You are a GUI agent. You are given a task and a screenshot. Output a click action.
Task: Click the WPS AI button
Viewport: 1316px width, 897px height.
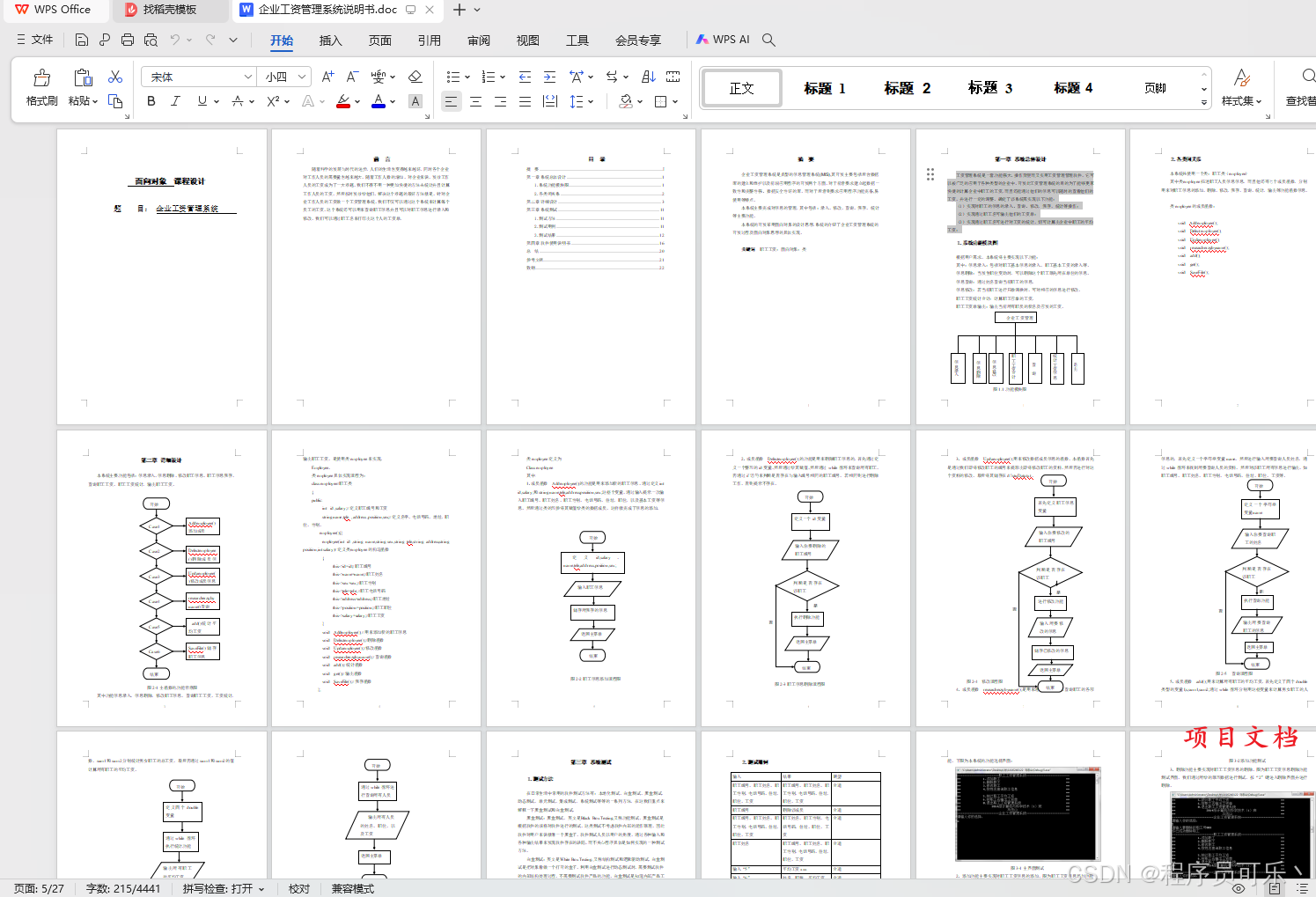(723, 40)
